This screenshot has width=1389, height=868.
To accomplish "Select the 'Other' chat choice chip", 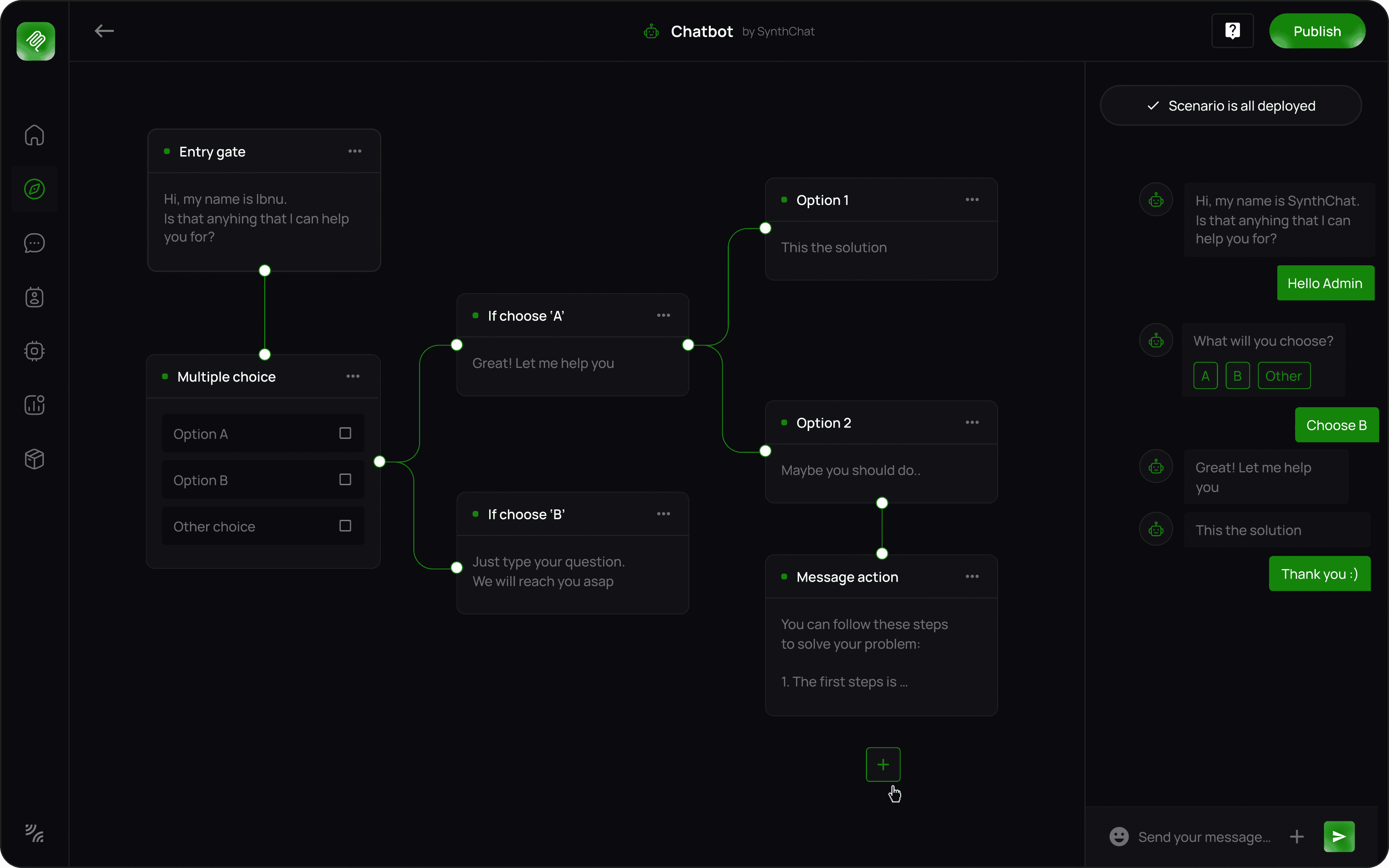I will (1283, 376).
